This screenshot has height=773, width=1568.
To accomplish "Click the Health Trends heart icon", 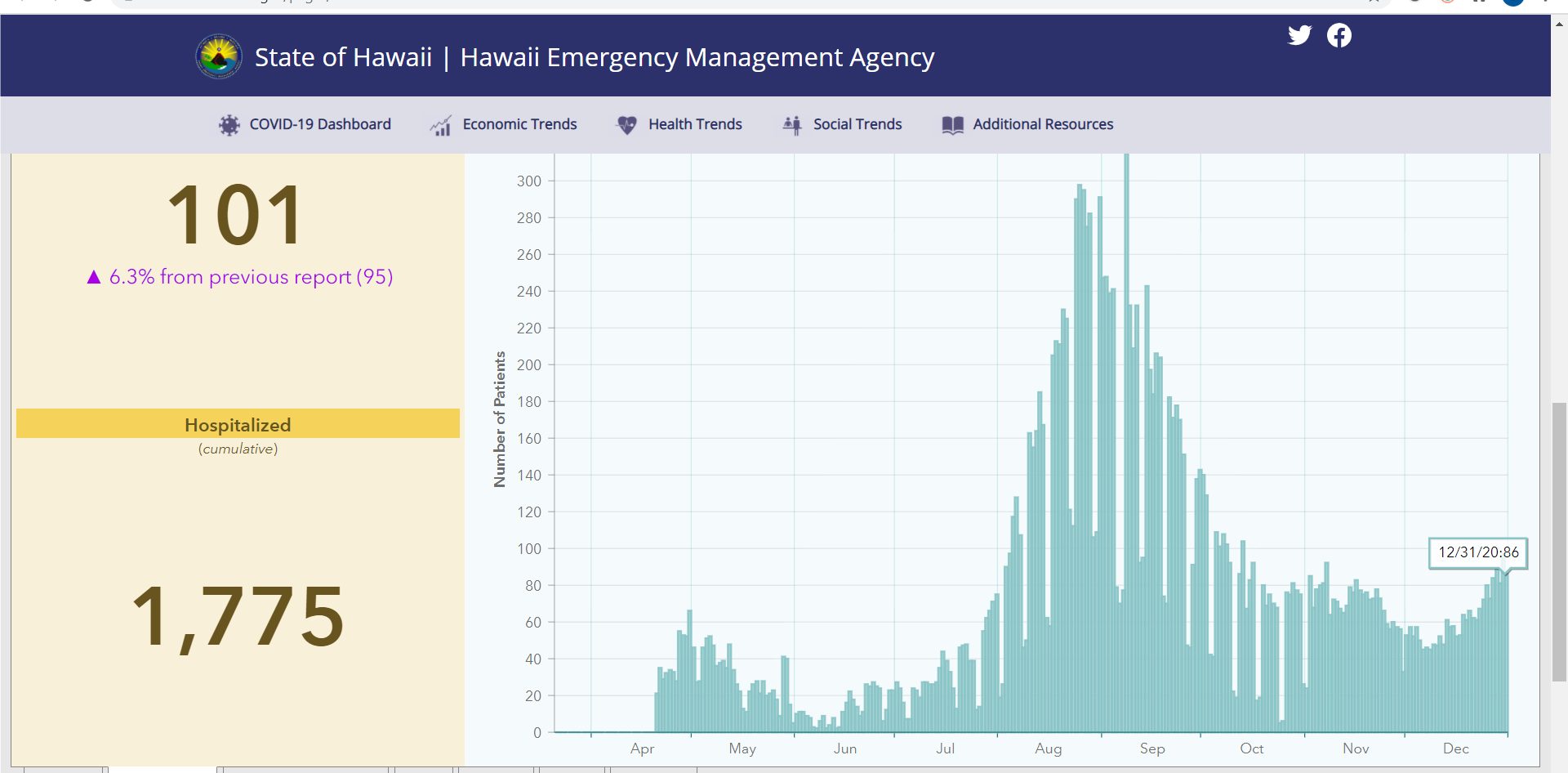I will [x=627, y=125].
